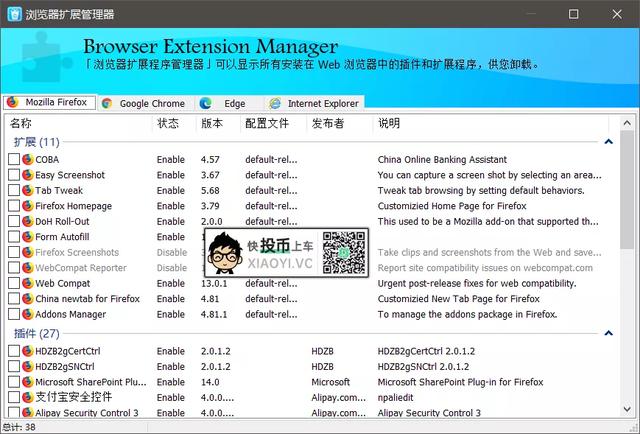Click the icon beside China newtab for Firefox

pos(28,299)
